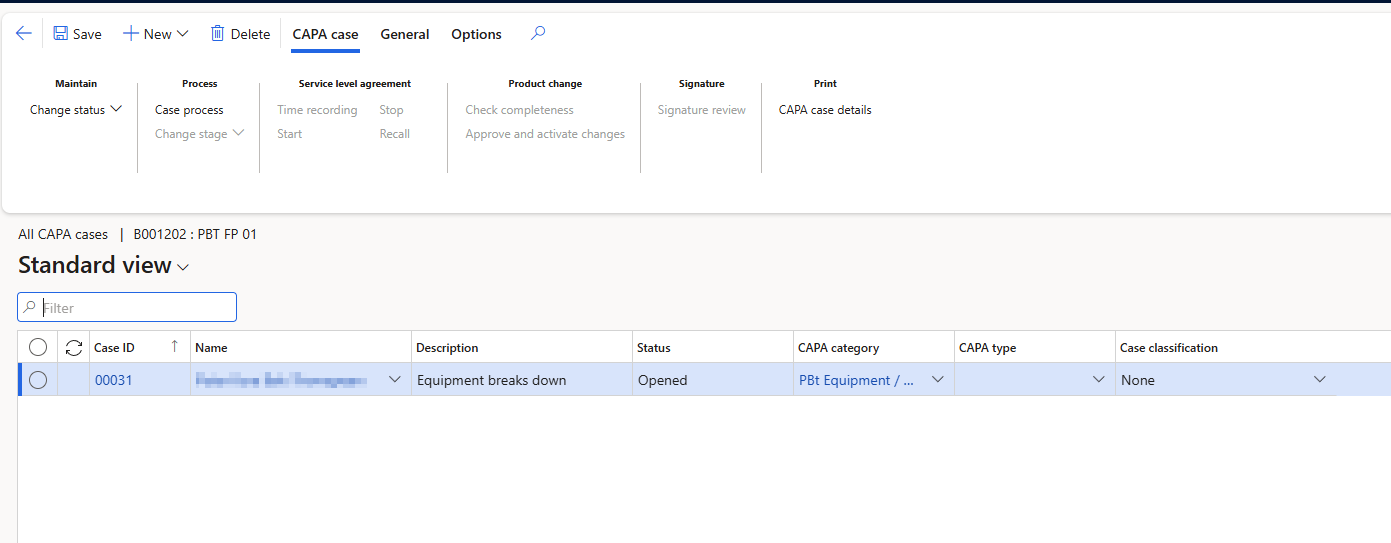The image size is (1391, 543).
Task: Click the Name column header
Action: [x=301, y=347]
